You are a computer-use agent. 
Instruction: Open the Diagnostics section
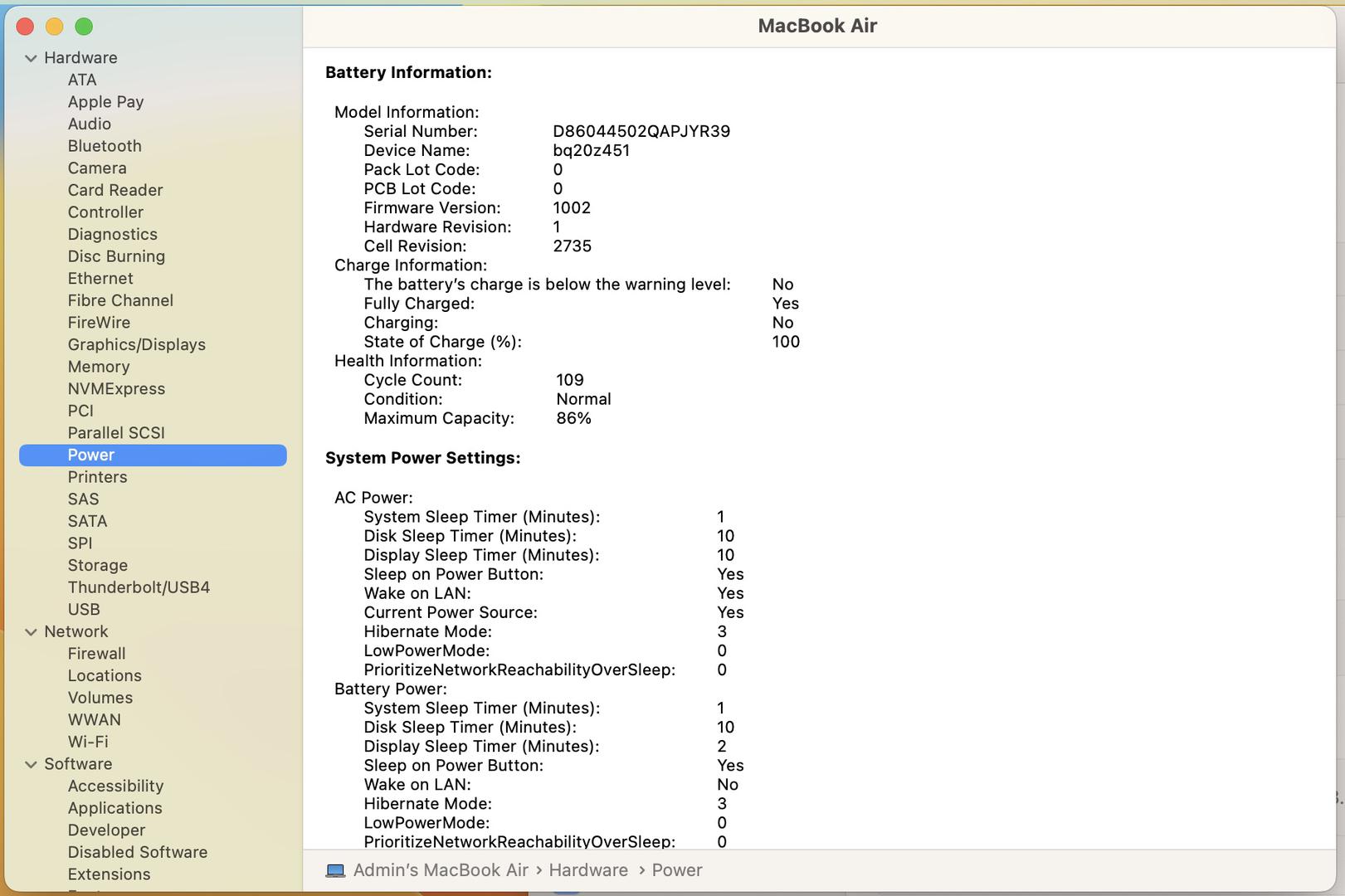tap(112, 234)
